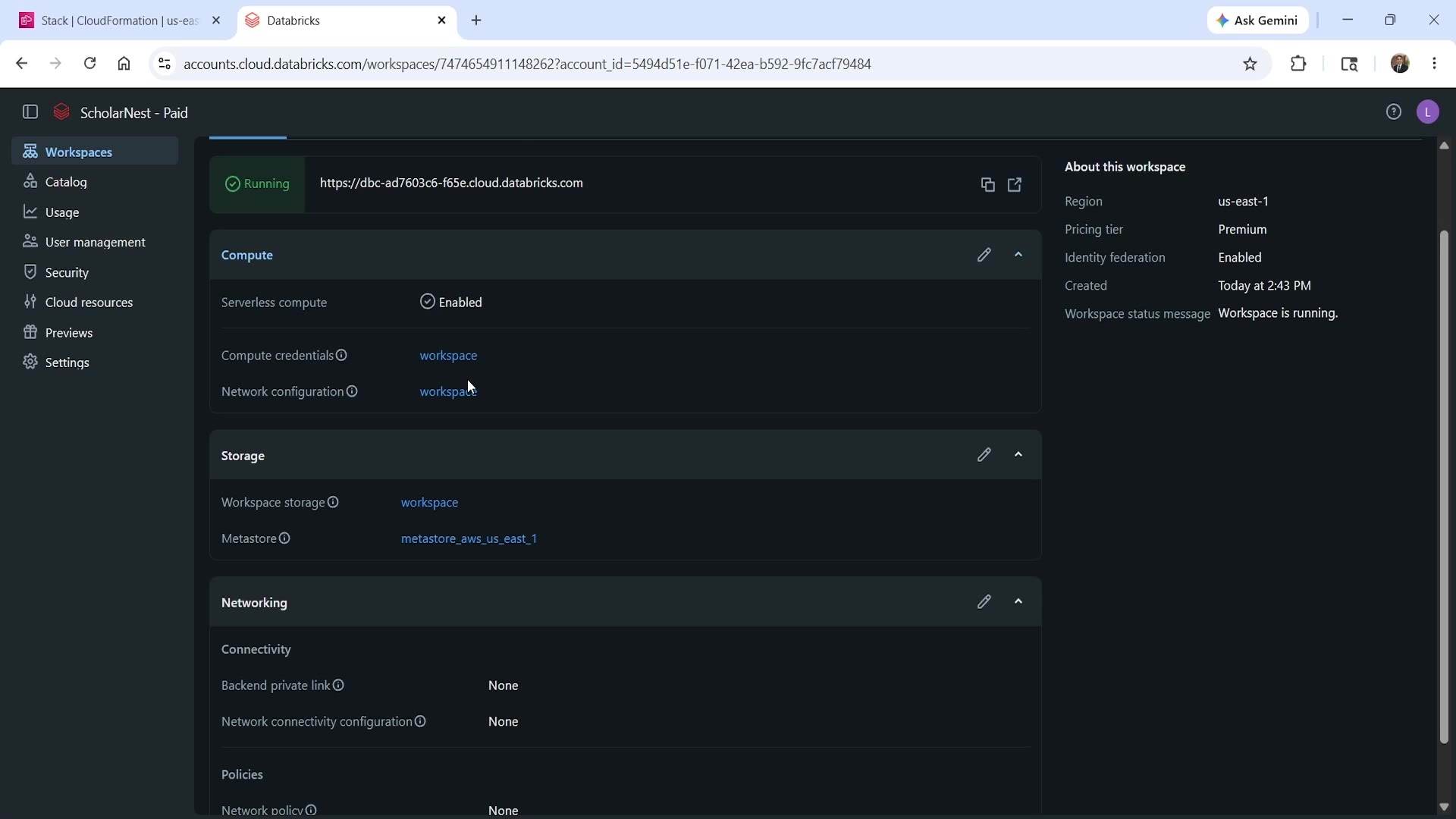Click Serverless compute Enabled status
Screen dimensions: 1456x819
click(451, 302)
